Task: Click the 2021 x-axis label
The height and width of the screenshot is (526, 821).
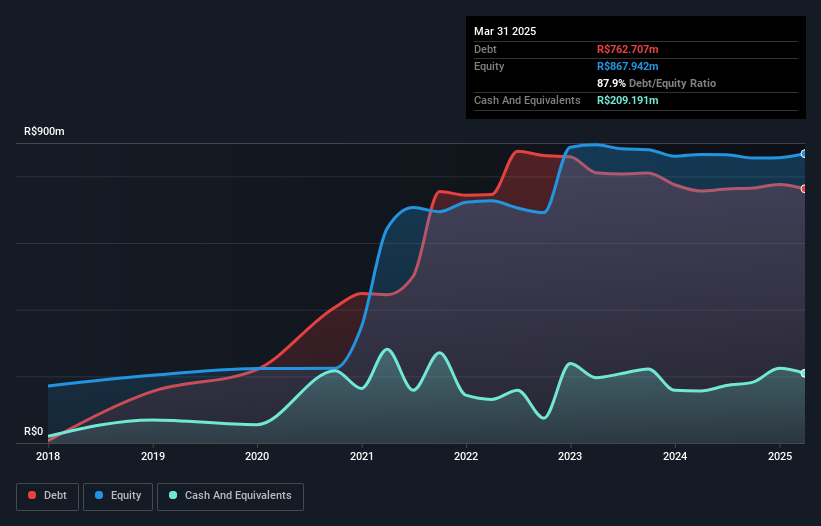Action: [362, 456]
